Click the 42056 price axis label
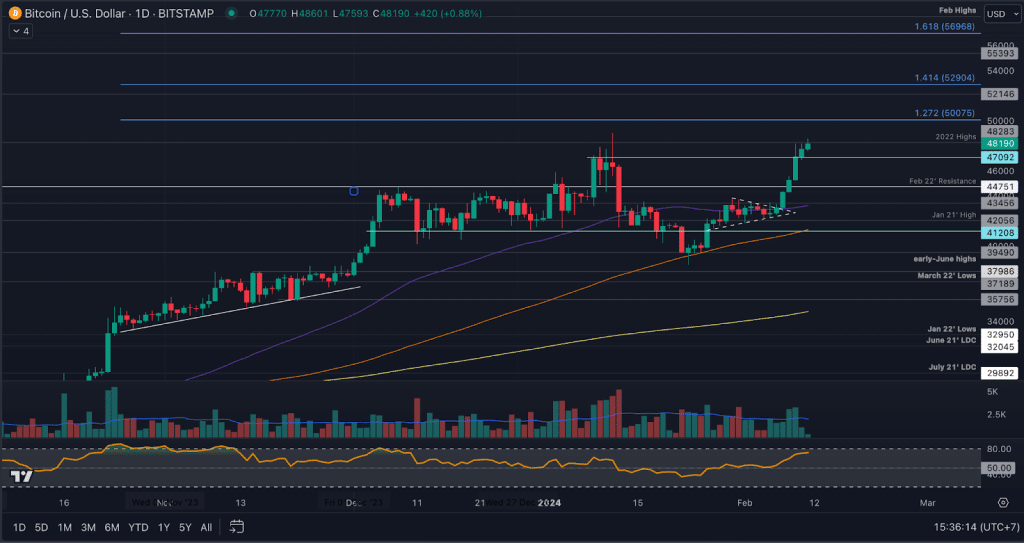This screenshot has width=1024, height=543. click(999, 221)
